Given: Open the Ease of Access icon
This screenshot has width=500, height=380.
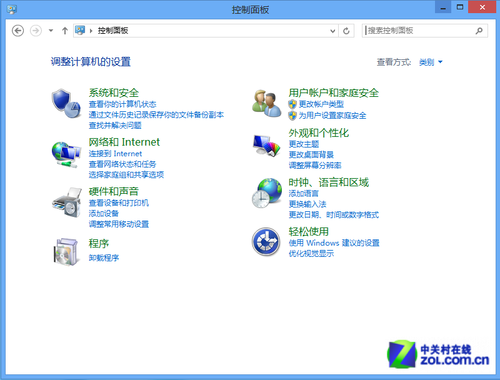Looking at the screenshot, I should [266, 242].
